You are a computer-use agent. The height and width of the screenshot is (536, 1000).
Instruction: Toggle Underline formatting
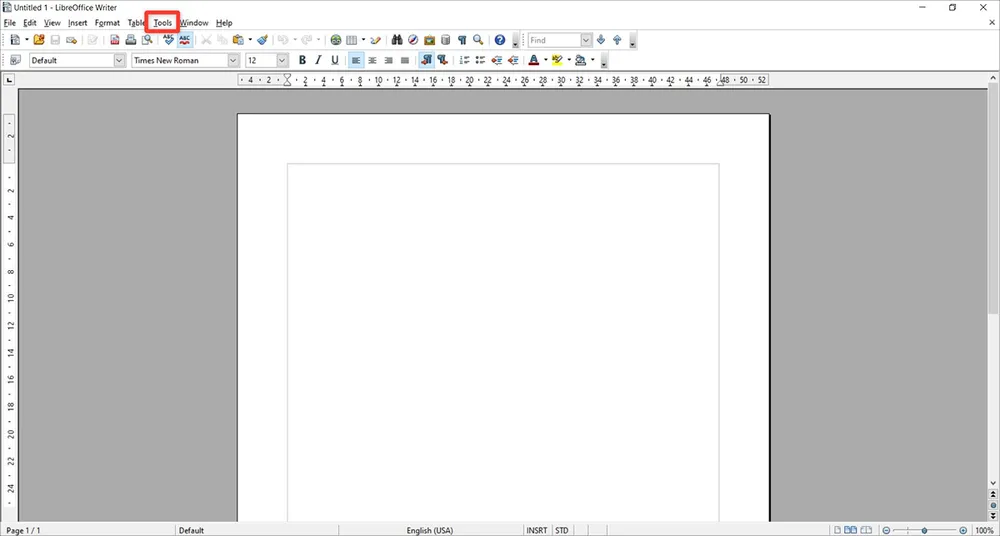(x=335, y=60)
